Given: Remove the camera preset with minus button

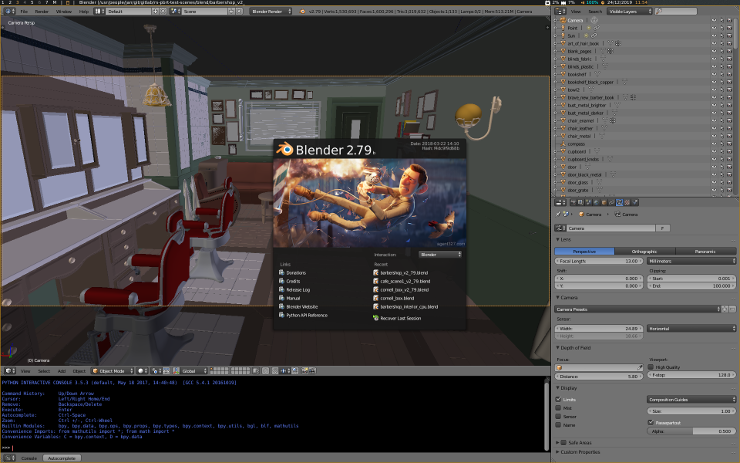Looking at the screenshot, I should (x=732, y=310).
